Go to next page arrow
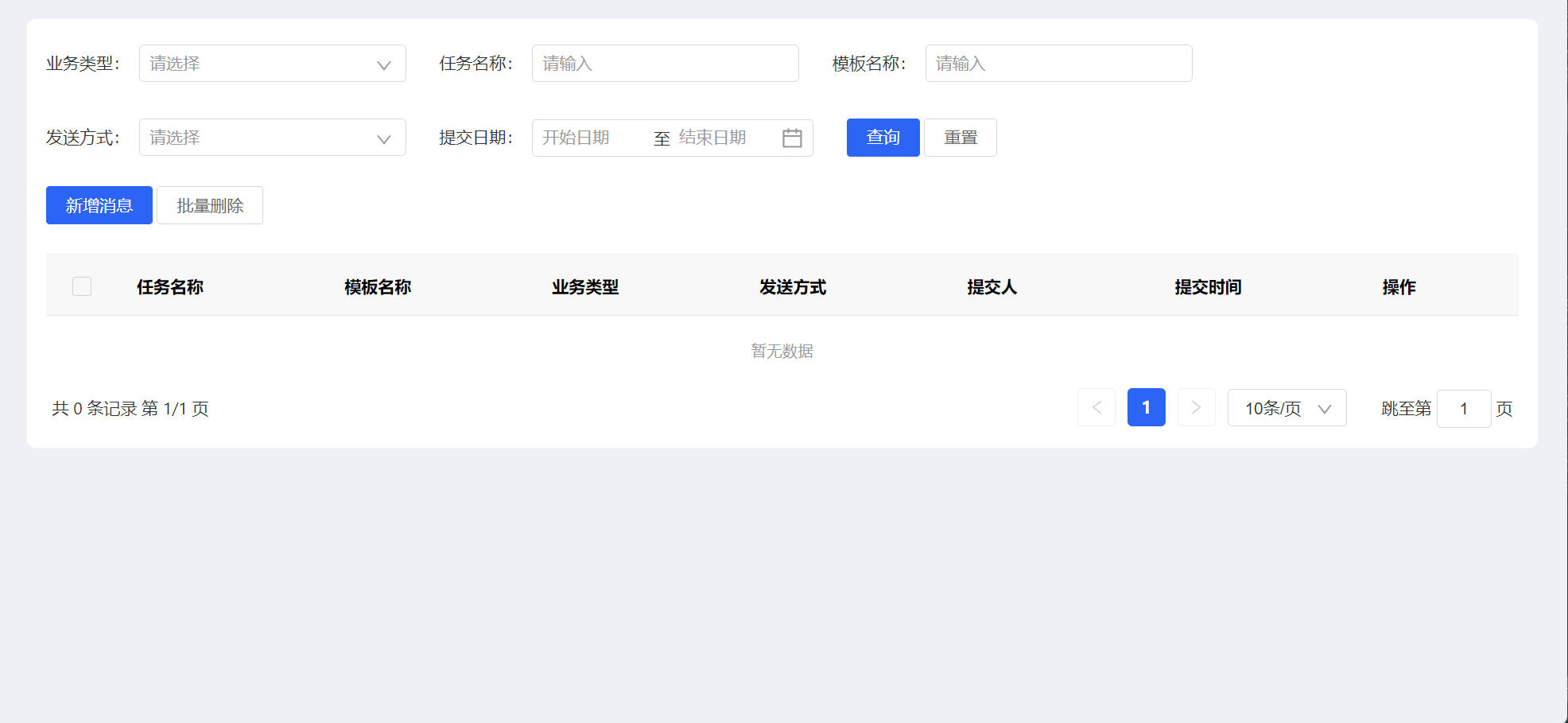This screenshot has height=723, width=1568. click(x=1197, y=407)
